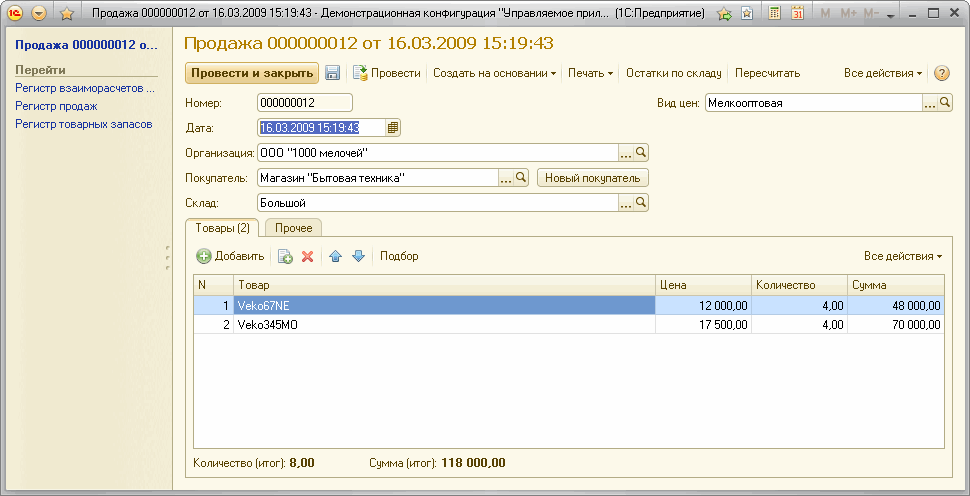
Task: Switch to the Товары (2) tab
Action: pyautogui.click(x=222, y=228)
